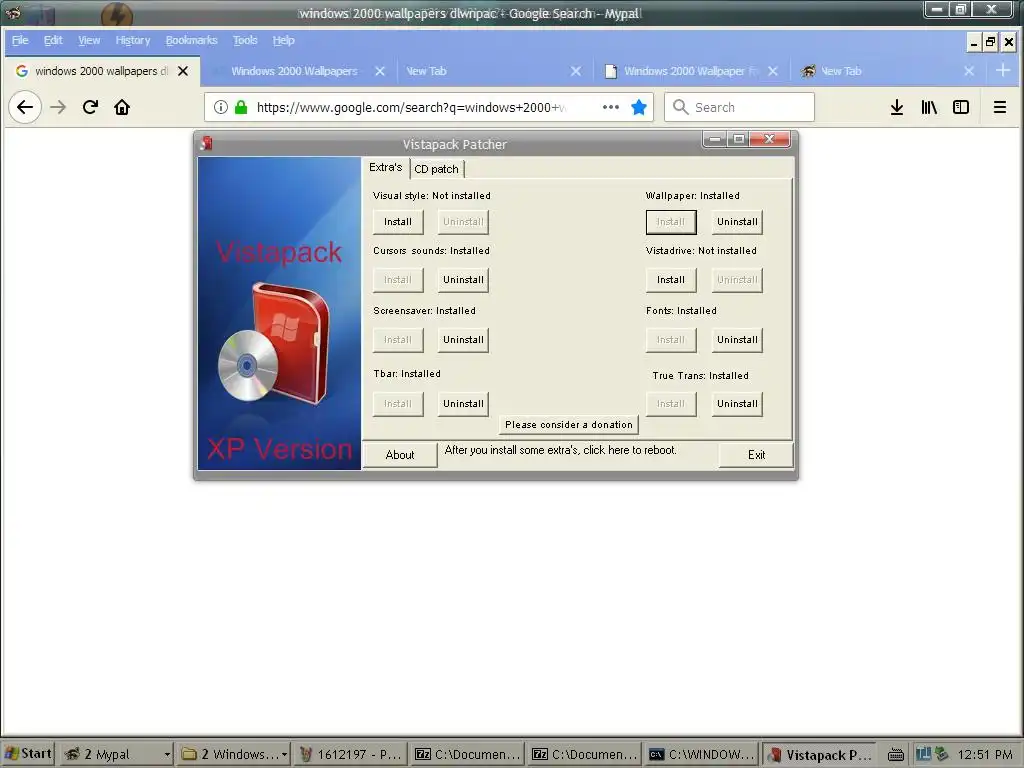Viewport: 1024px width, 768px height.
Task: Uninstall True Trans
Action: [x=737, y=404]
